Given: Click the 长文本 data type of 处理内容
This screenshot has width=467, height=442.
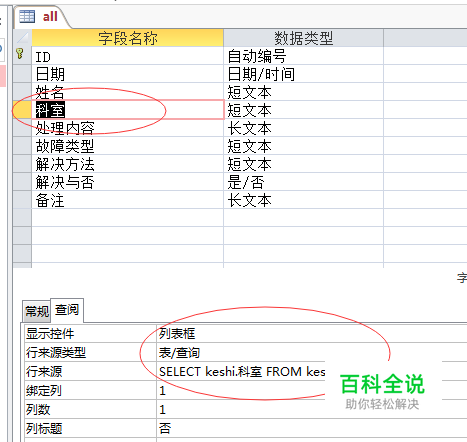Looking at the screenshot, I should [x=303, y=128].
